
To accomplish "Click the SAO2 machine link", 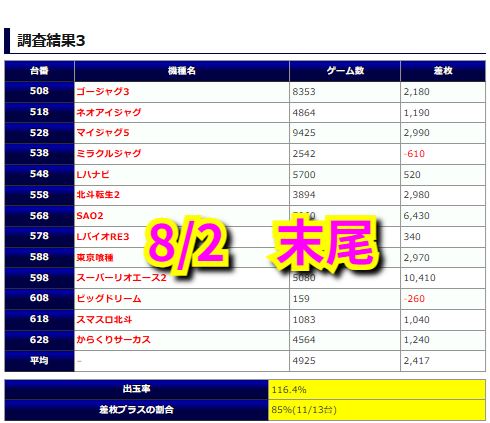I will (90, 216).
